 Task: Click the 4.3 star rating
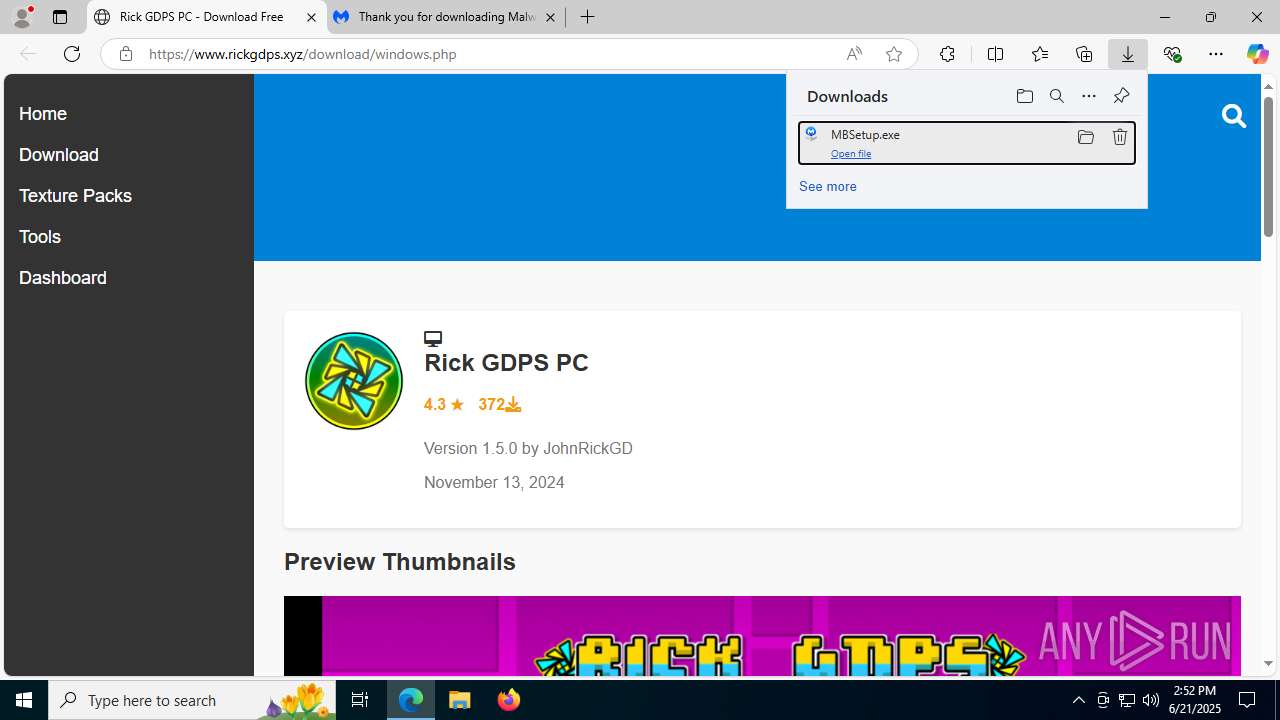(x=444, y=405)
